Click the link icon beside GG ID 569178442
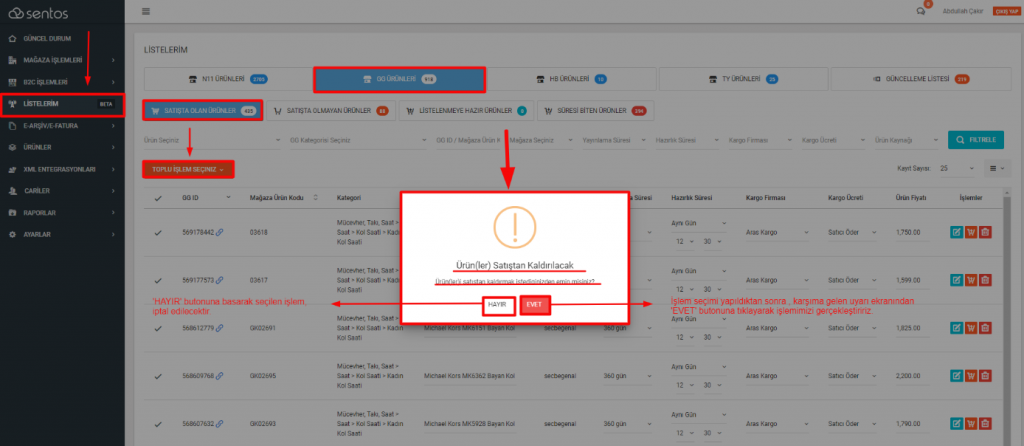This screenshot has height=446, width=1024. tap(220, 232)
